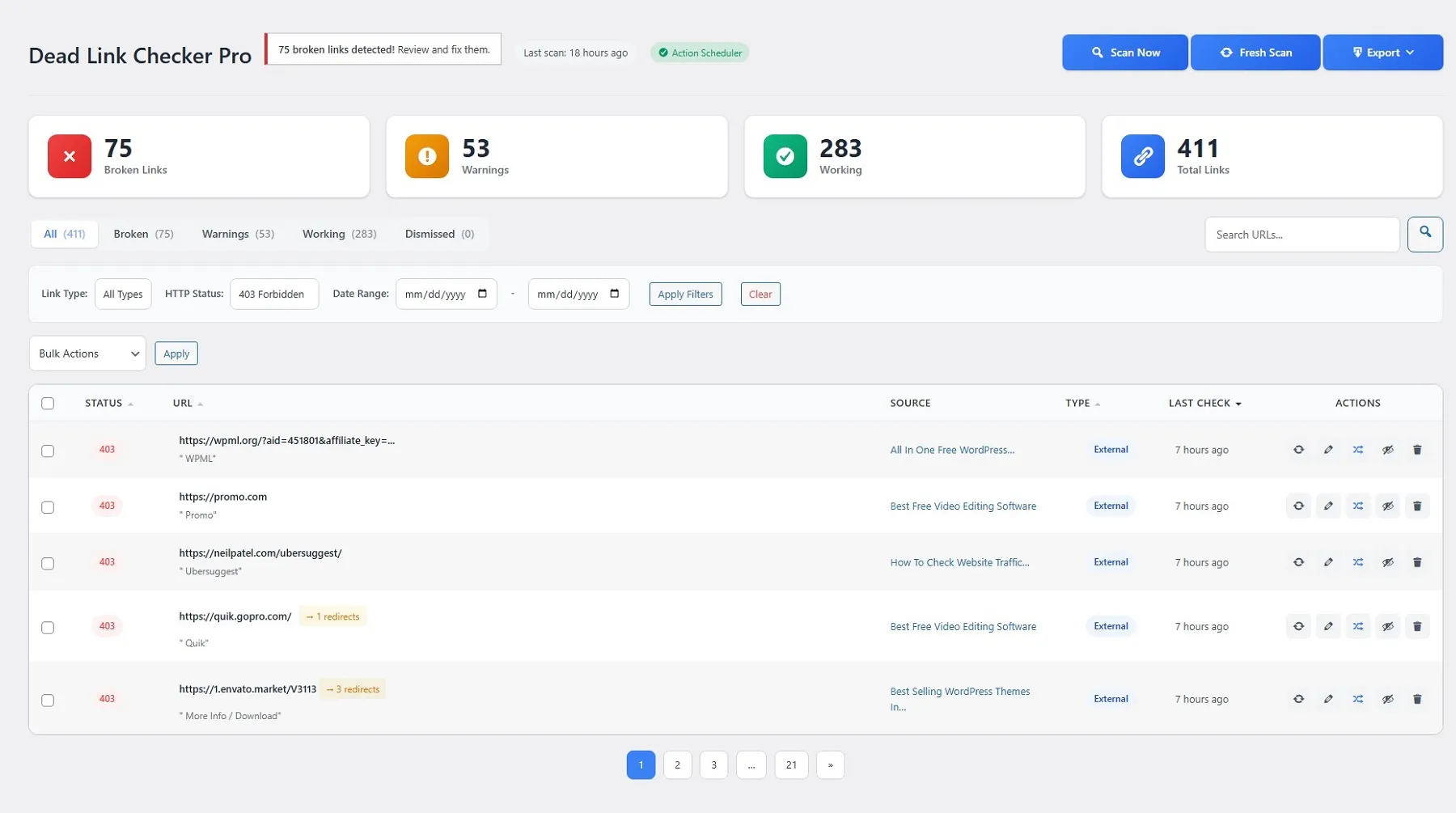The width and height of the screenshot is (1456, 813).
Task: Recheck the WPML broken link
Action: [1298, 450]
